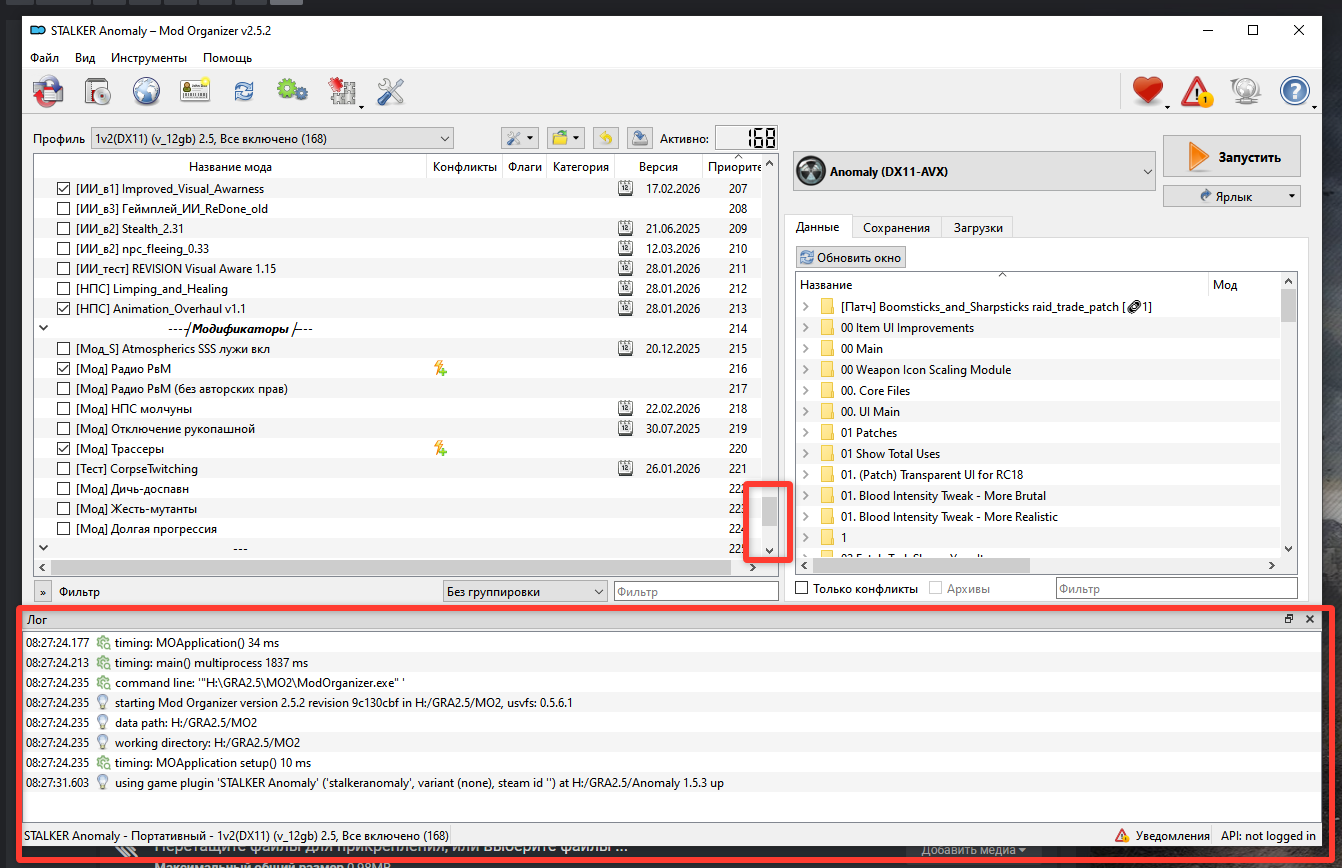
Task: Click the Запустить launch button
Action: (x=1232, y=158)
